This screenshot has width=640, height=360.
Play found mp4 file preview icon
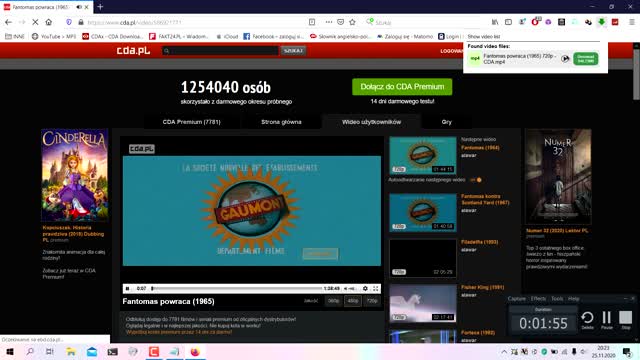point(565,59)
